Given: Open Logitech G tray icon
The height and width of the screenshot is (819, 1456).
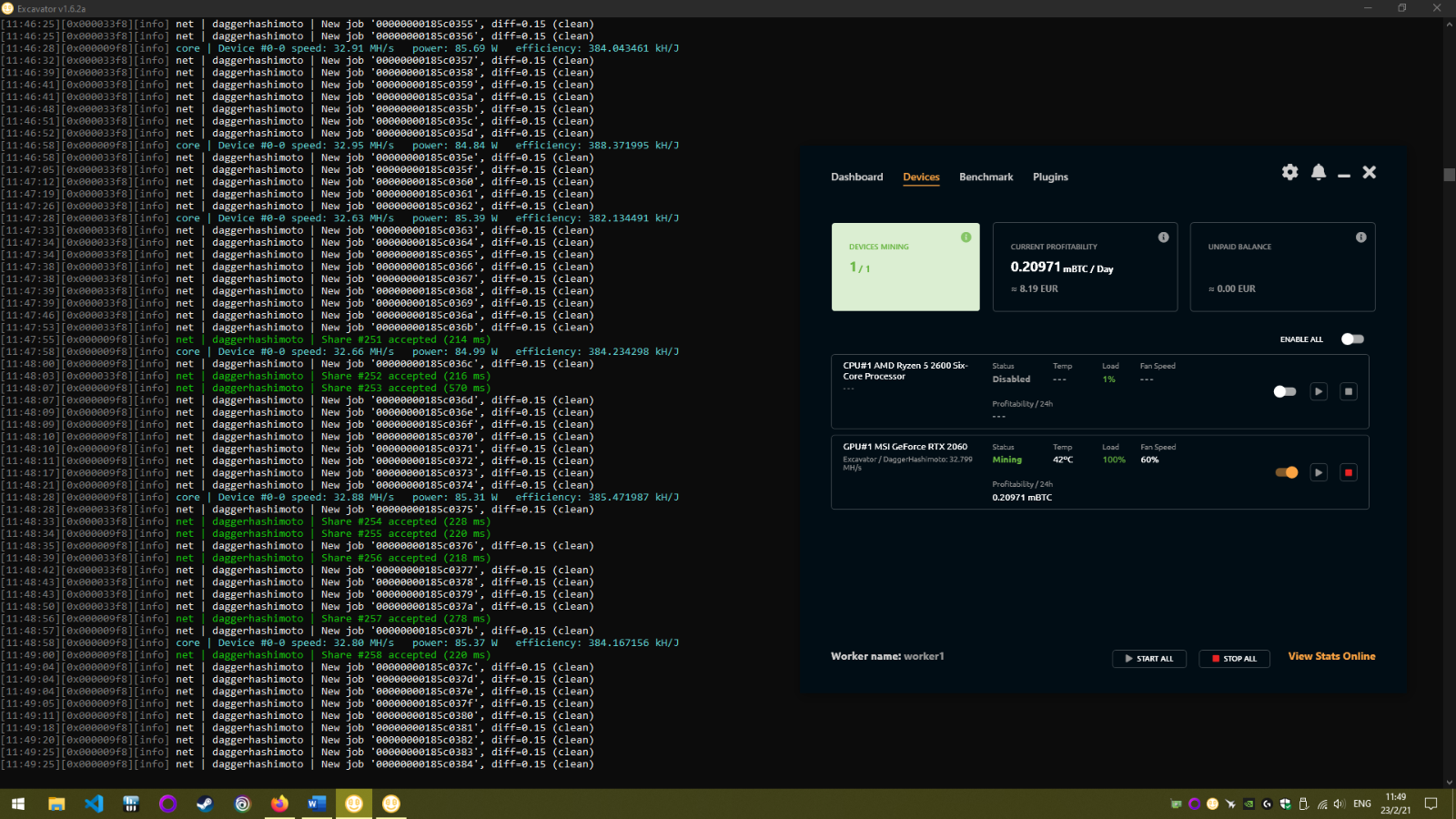Looking at the screenshot, I should point(1267,804).
